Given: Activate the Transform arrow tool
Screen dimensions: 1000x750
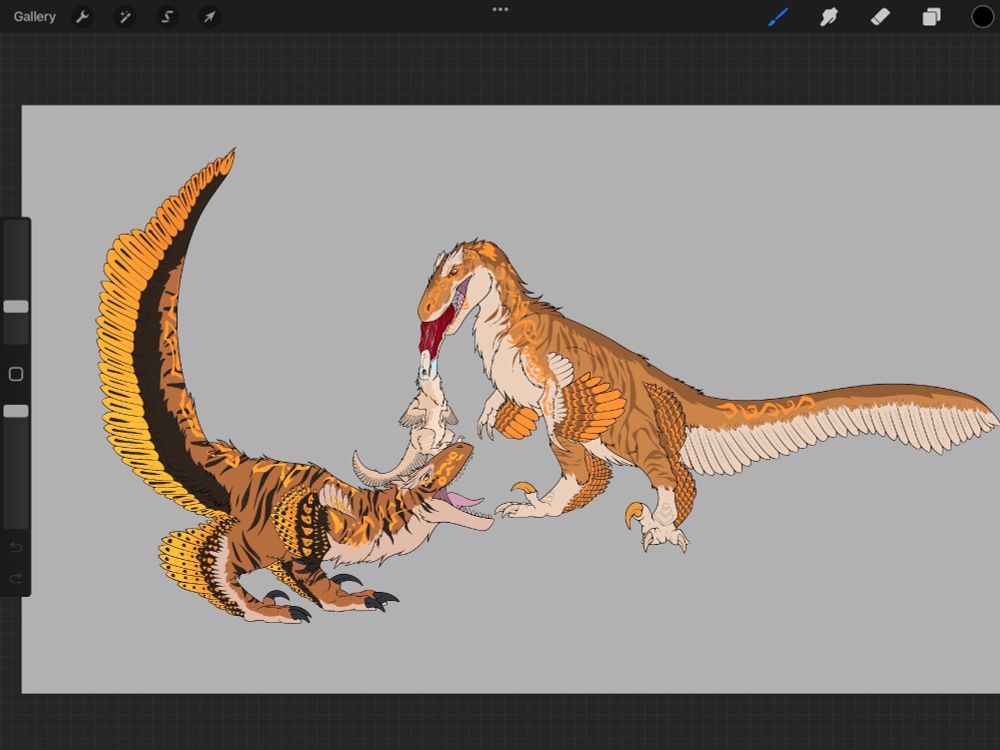Looking at the screenshot, I should tap(209, 17).
